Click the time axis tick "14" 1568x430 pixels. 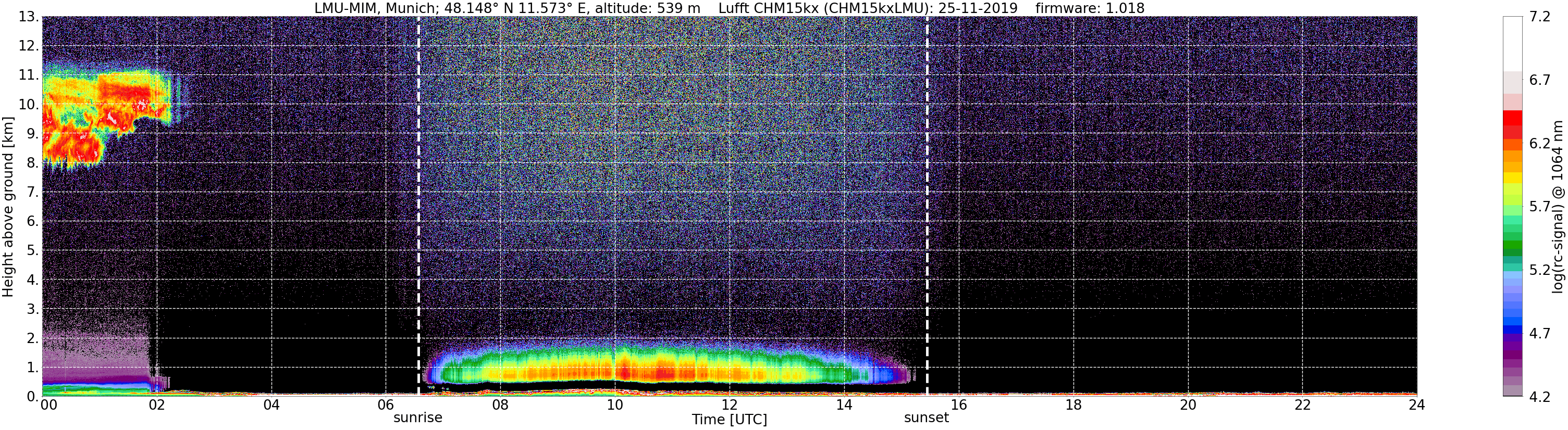pos(844,405)
